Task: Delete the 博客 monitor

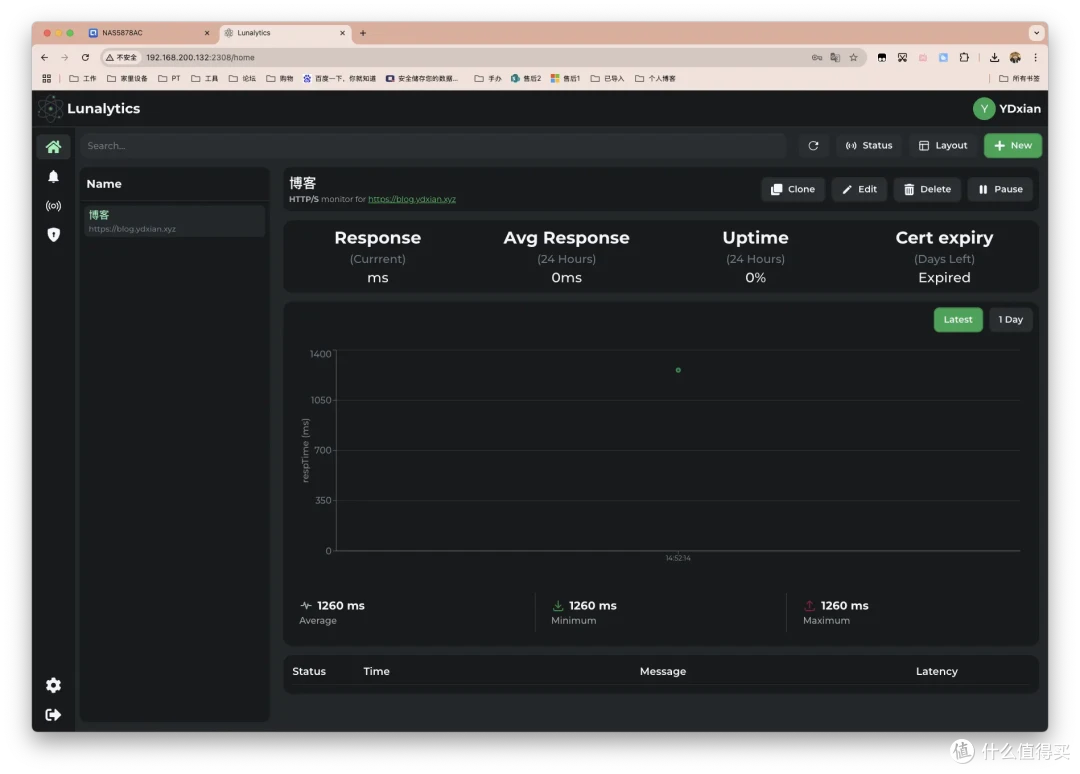Action: click(927, 189)
